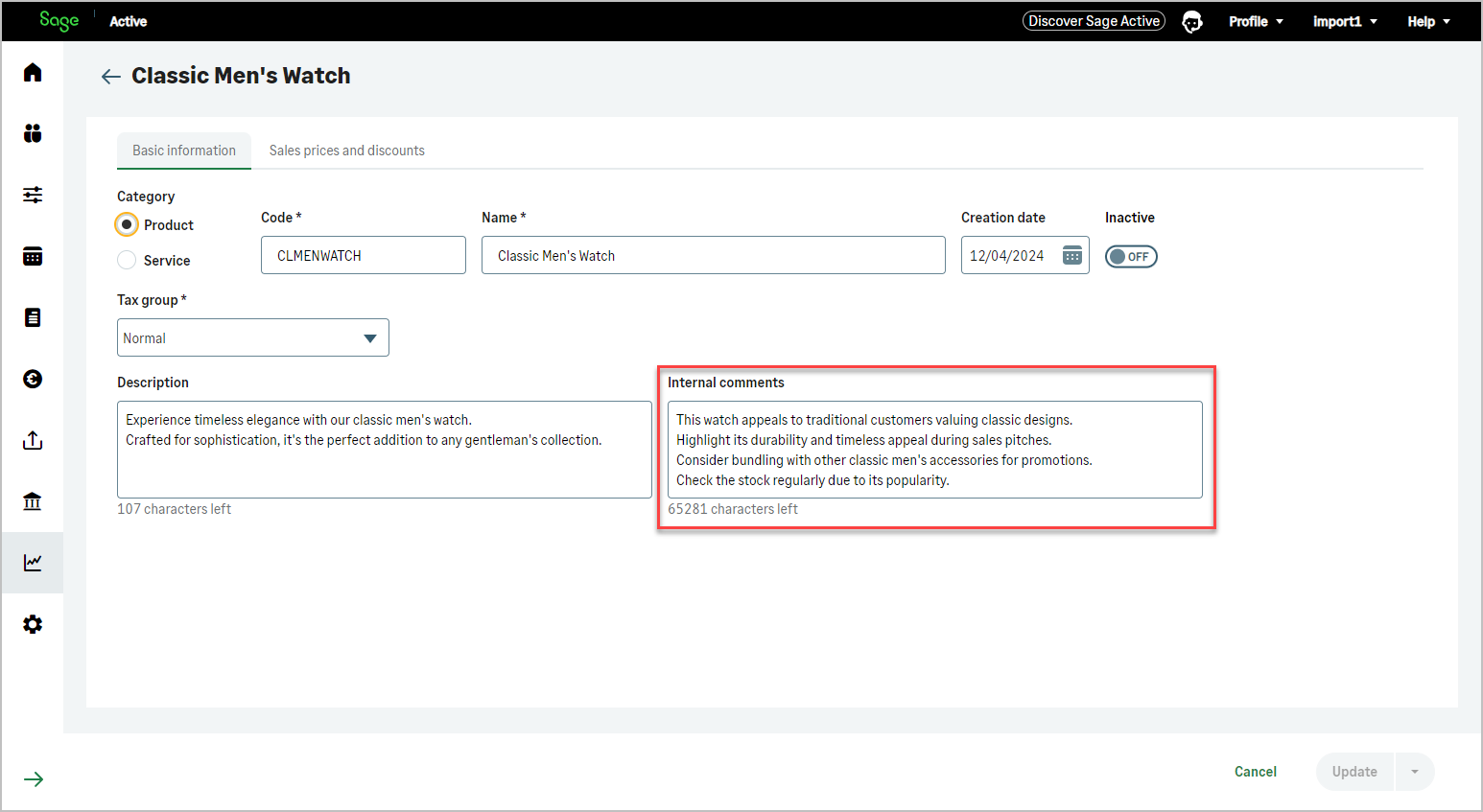Viewport: 1483px width, 812px height.
Task: Click into the Internal comments text area
Action: tap(935, 450)
